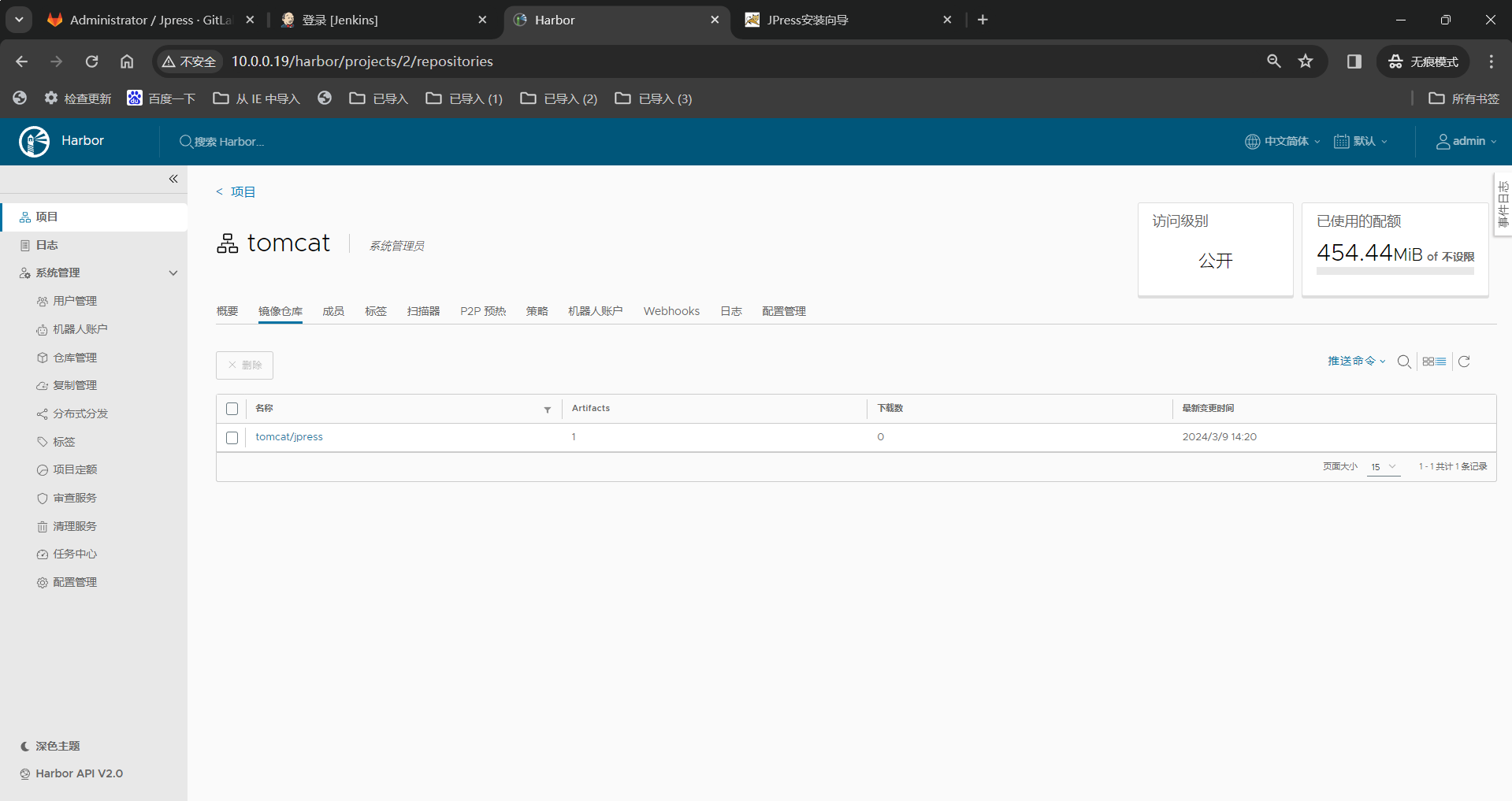The image size is (1512, 801).
Task: Click the 删除 delete button
Action: 245,365
